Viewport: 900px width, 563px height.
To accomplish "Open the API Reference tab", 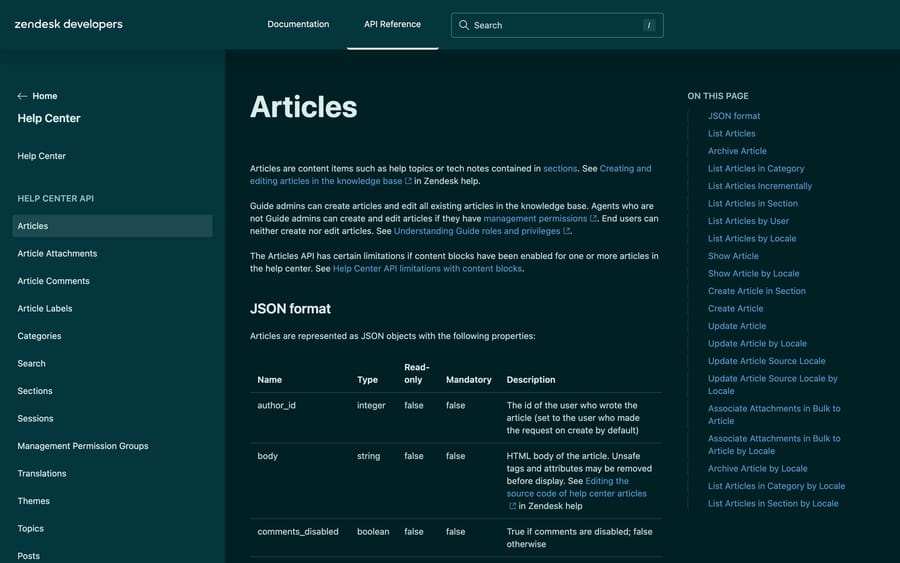I will pos(392,24).
